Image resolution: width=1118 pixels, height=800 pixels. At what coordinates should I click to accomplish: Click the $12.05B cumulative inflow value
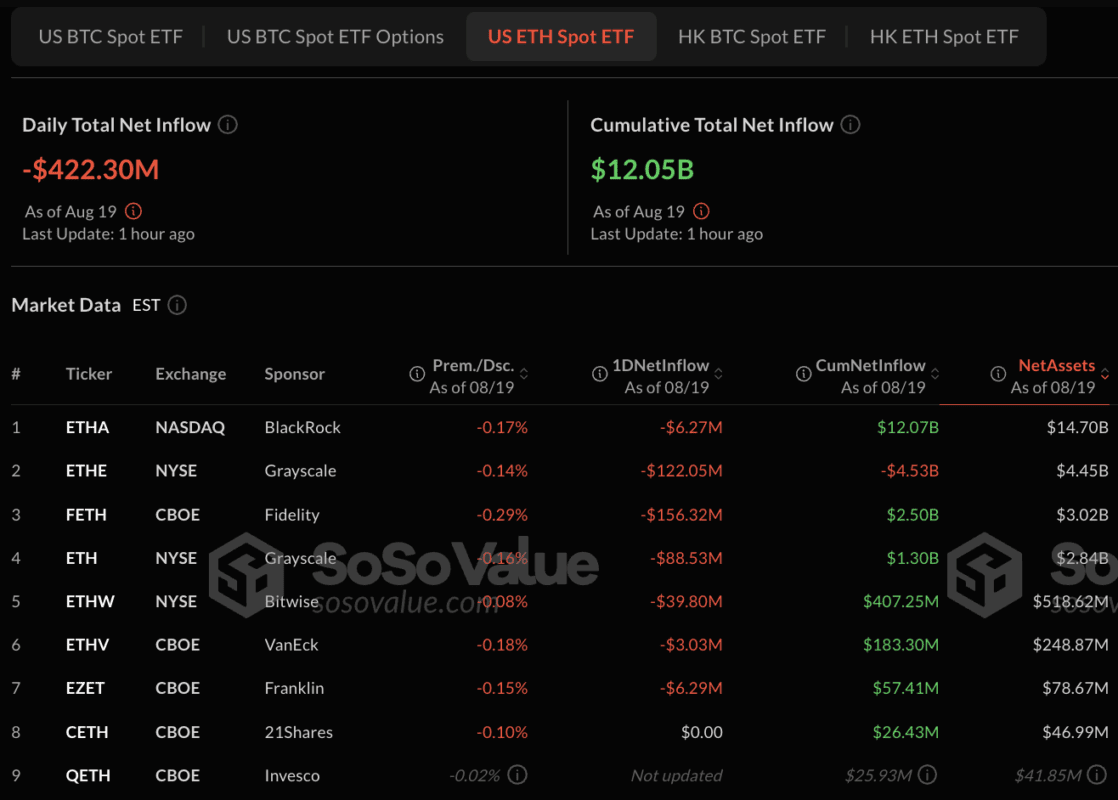tap(642, 170)
